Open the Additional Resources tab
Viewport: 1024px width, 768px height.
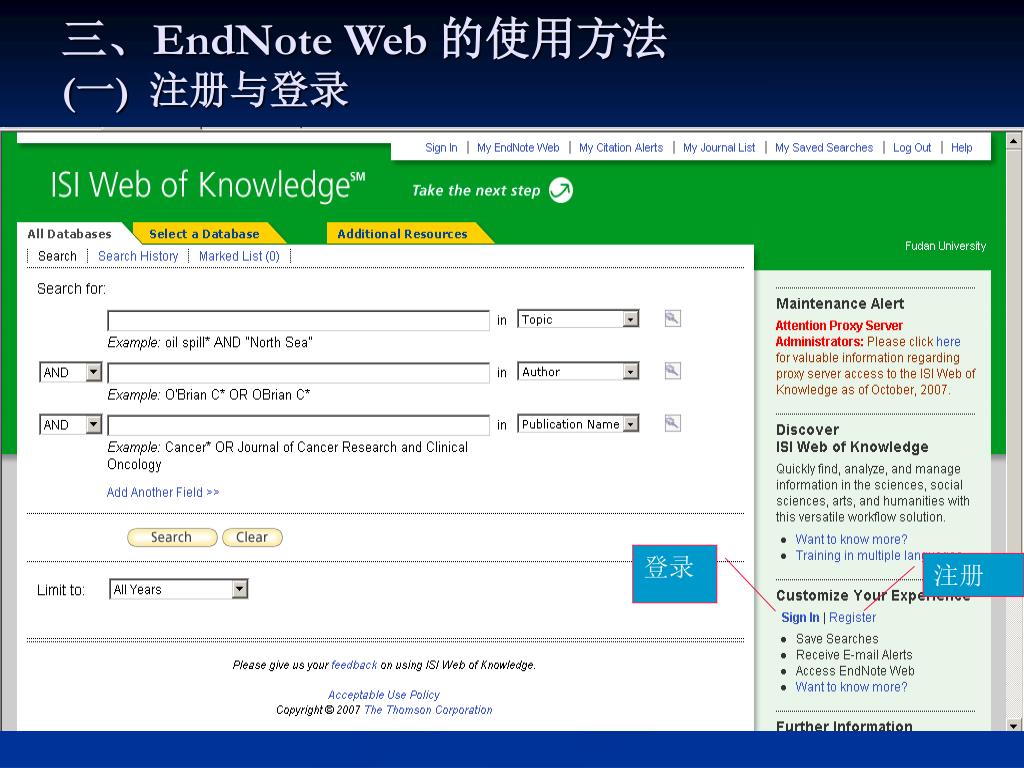pyautogui.click(x=402, y=234)
